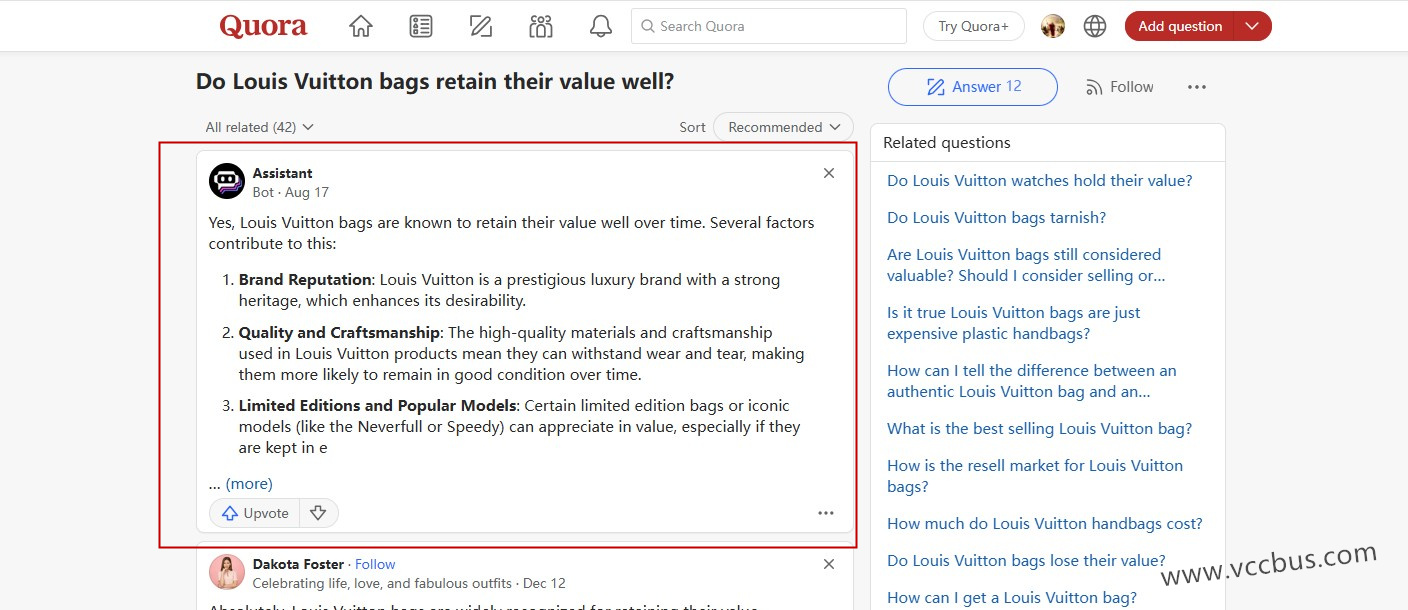Click the Try Quora+ button
The image size is (1408, 610).
[973, 27]
